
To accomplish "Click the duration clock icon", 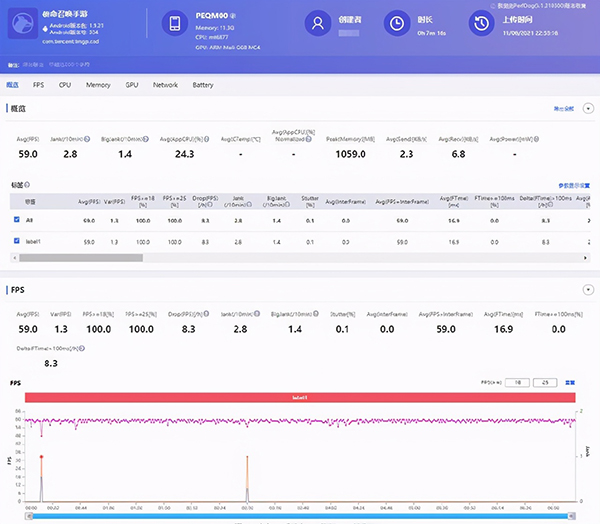I will pos(397,24).
